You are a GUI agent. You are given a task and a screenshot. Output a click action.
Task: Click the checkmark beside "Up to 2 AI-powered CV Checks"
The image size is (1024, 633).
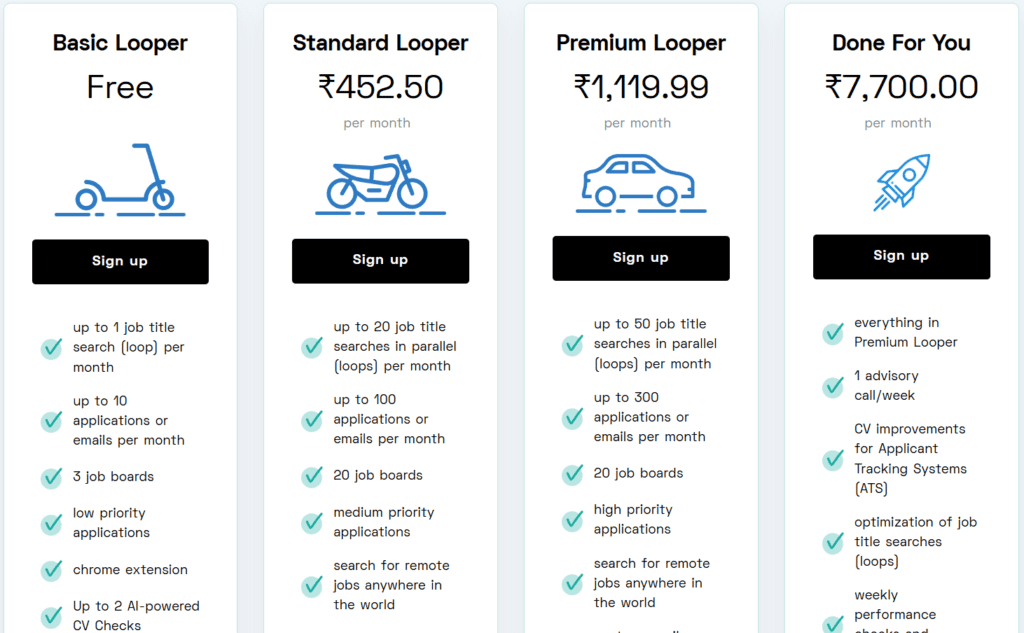point(51,617)
